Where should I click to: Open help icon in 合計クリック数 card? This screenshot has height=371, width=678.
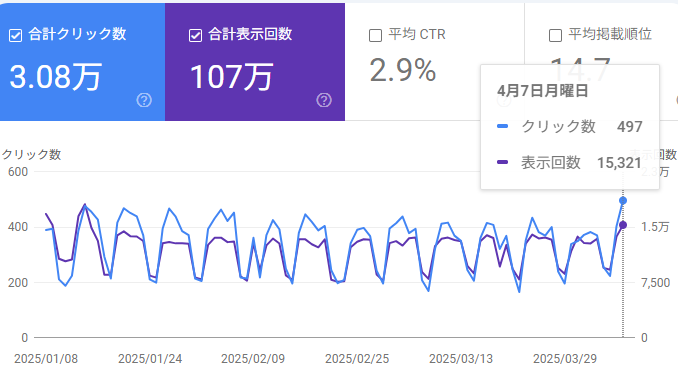(144, 100)
